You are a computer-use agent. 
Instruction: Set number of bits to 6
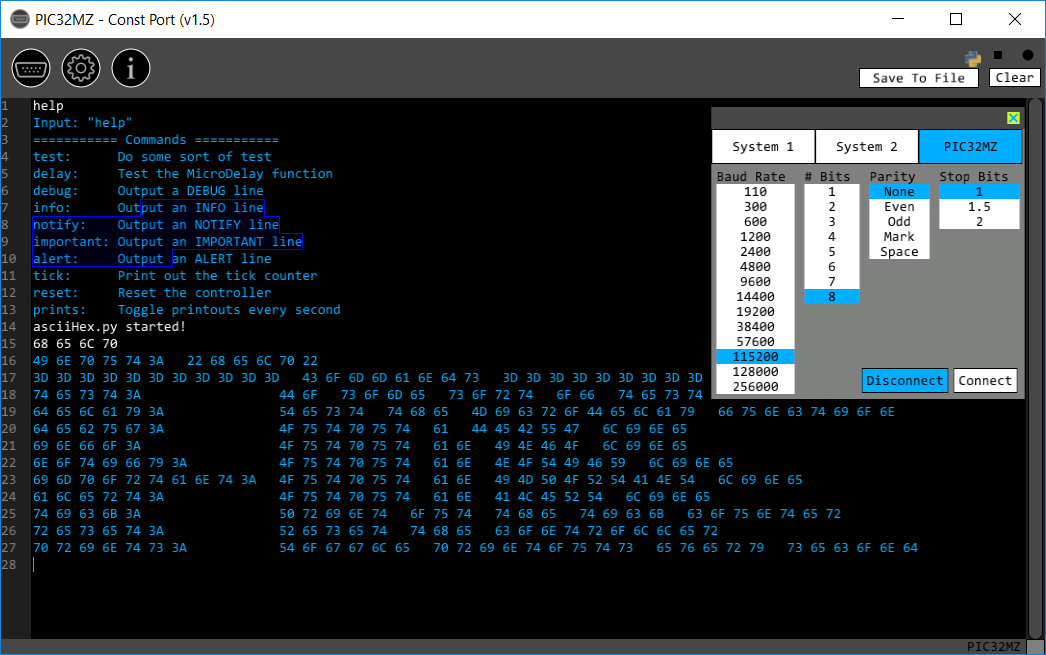(832, 267)
